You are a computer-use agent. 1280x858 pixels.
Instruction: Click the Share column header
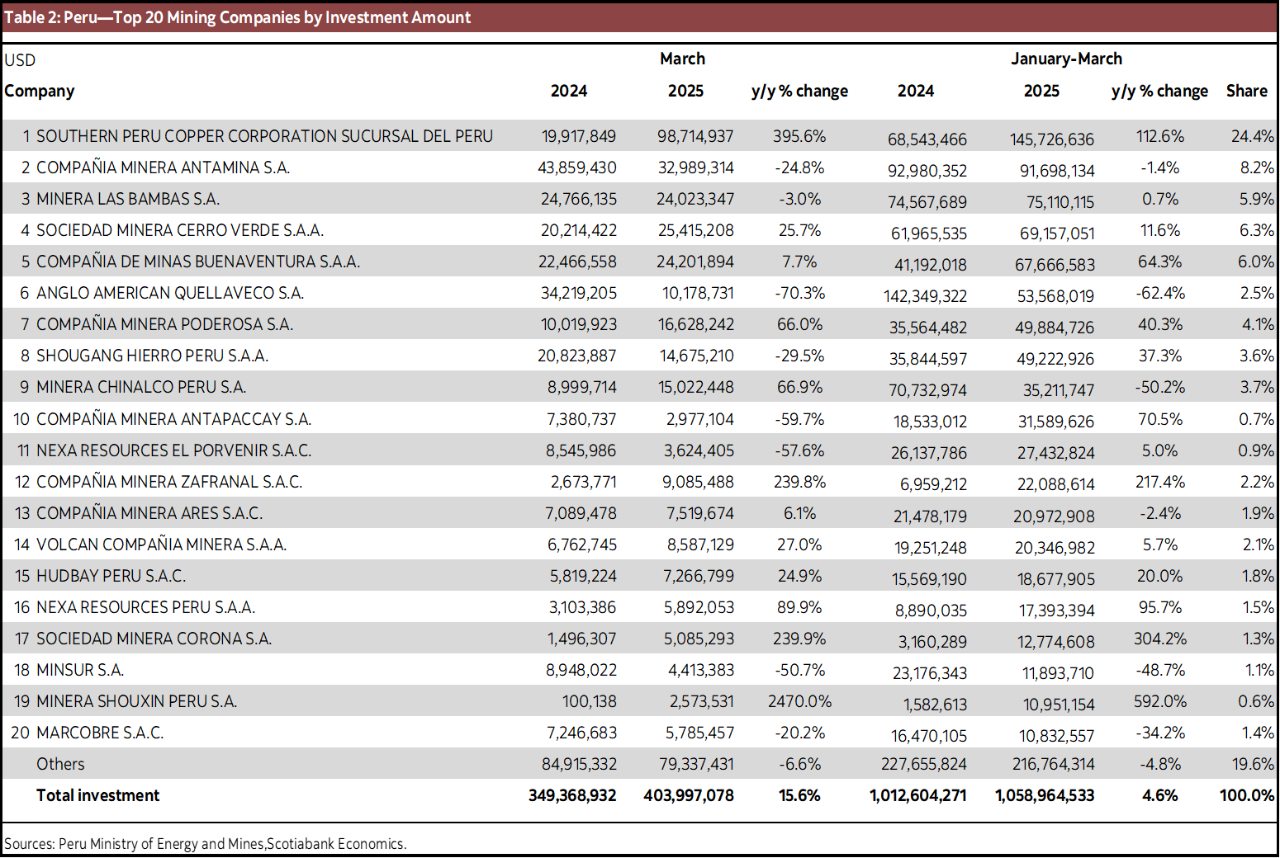[x=1247, y=90]
